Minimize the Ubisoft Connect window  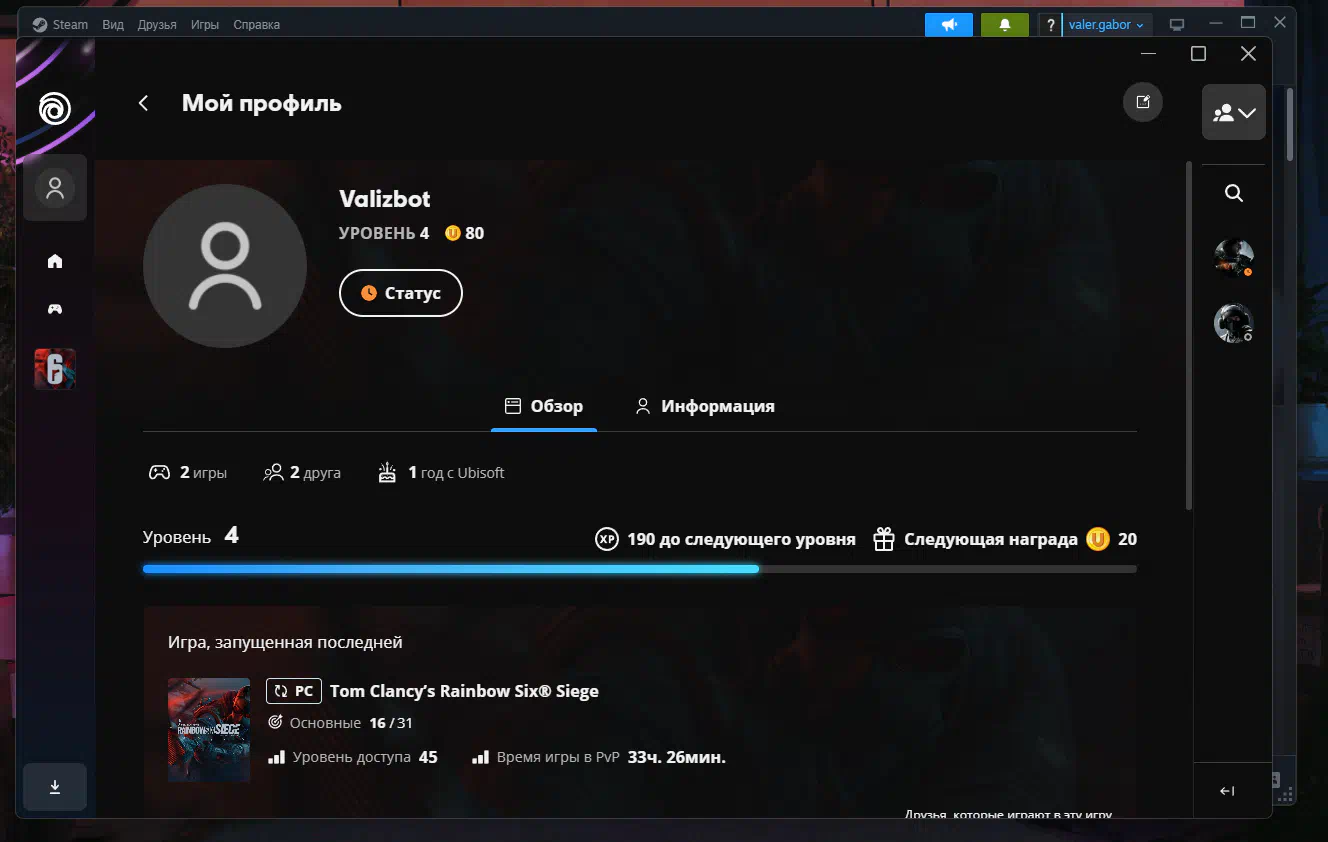point(1149,54)
